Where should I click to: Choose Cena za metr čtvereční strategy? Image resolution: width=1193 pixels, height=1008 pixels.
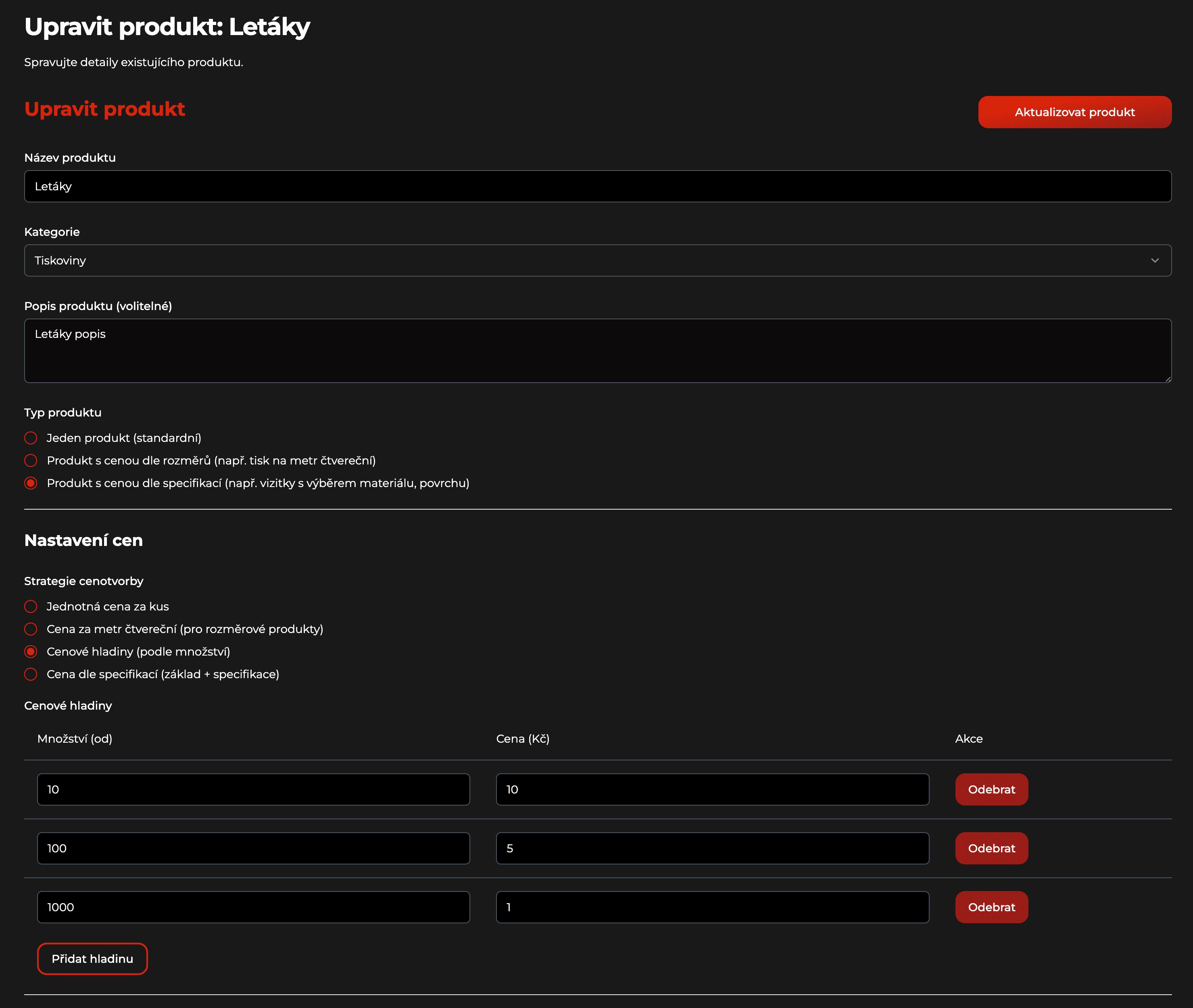31,629
